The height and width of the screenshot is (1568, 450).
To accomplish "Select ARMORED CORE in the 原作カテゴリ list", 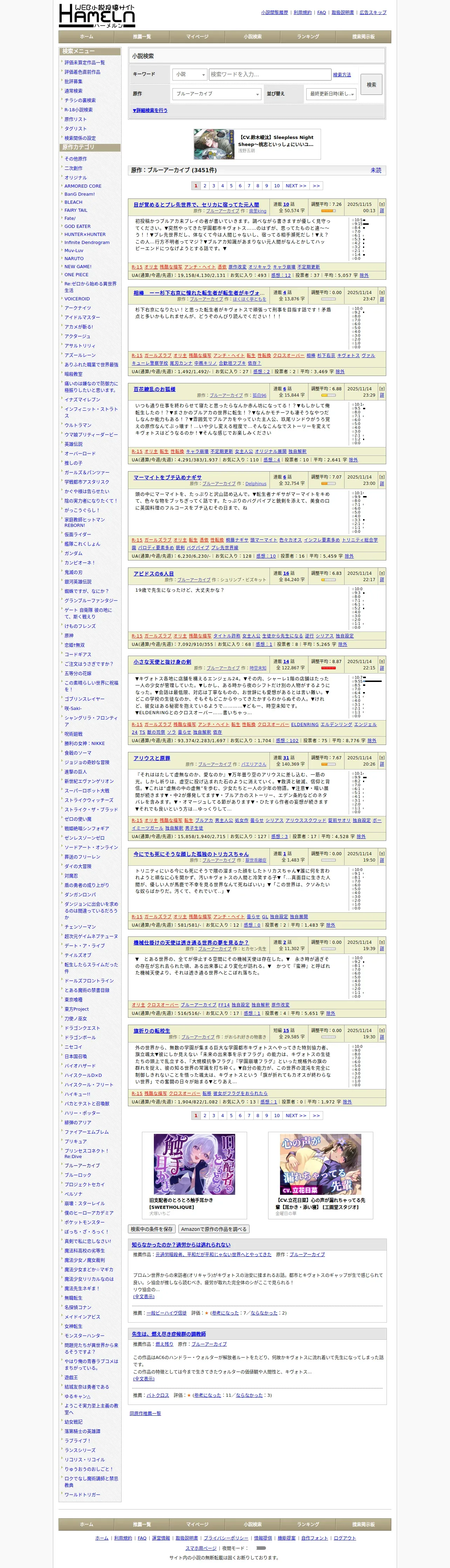I will pyautogui.click(x=83, y=186).
